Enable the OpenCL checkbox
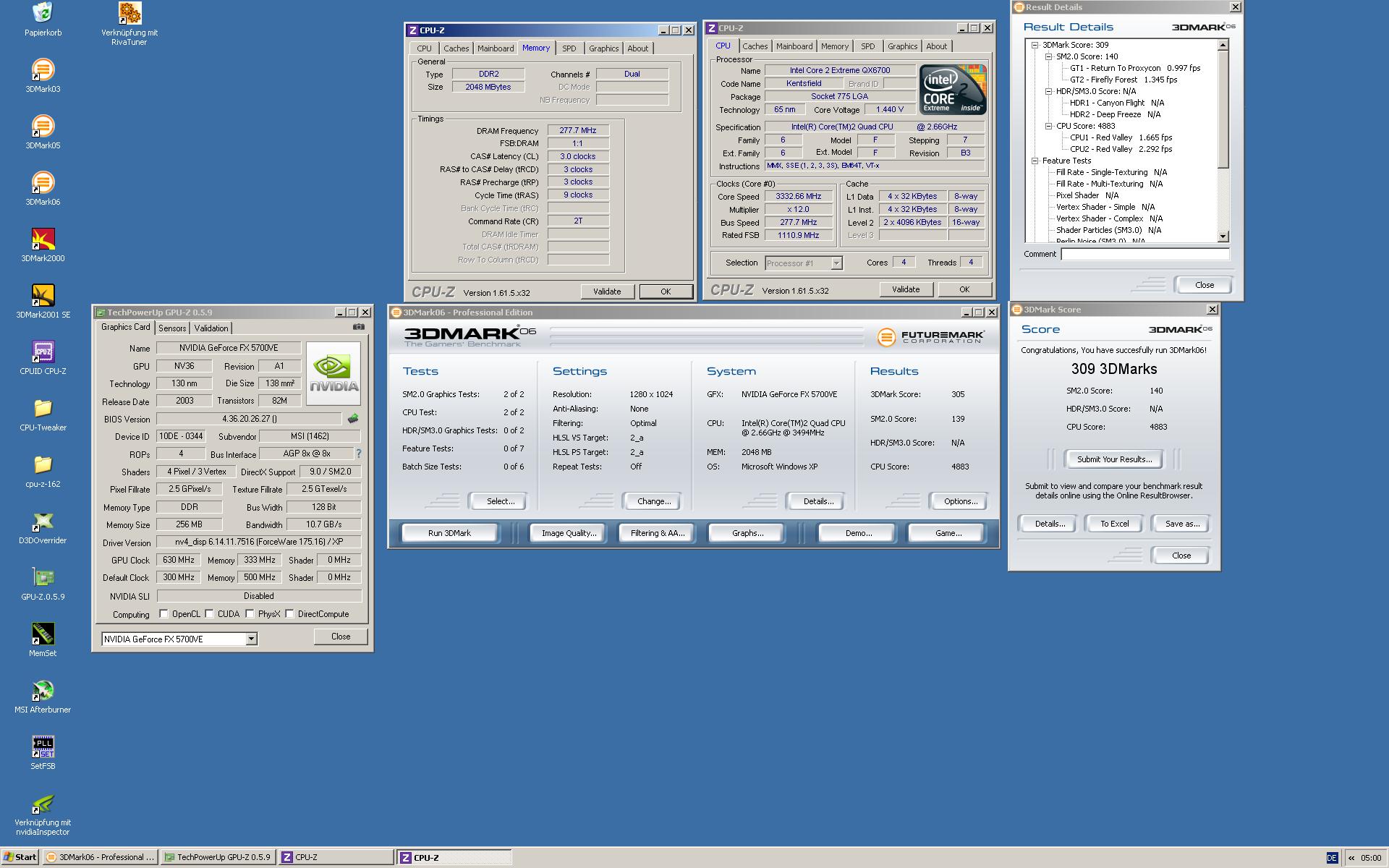Screen dimensions: 1389x868 point(164,614)
